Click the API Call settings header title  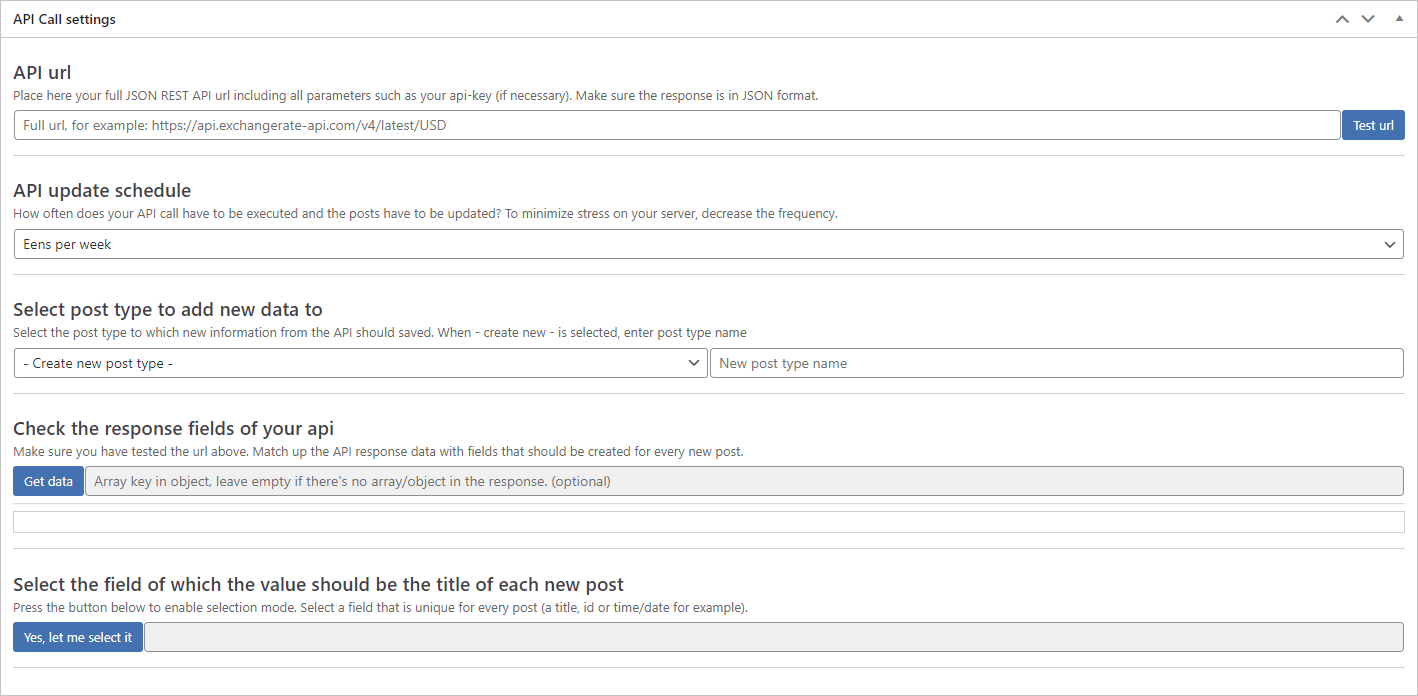point(64,19)
